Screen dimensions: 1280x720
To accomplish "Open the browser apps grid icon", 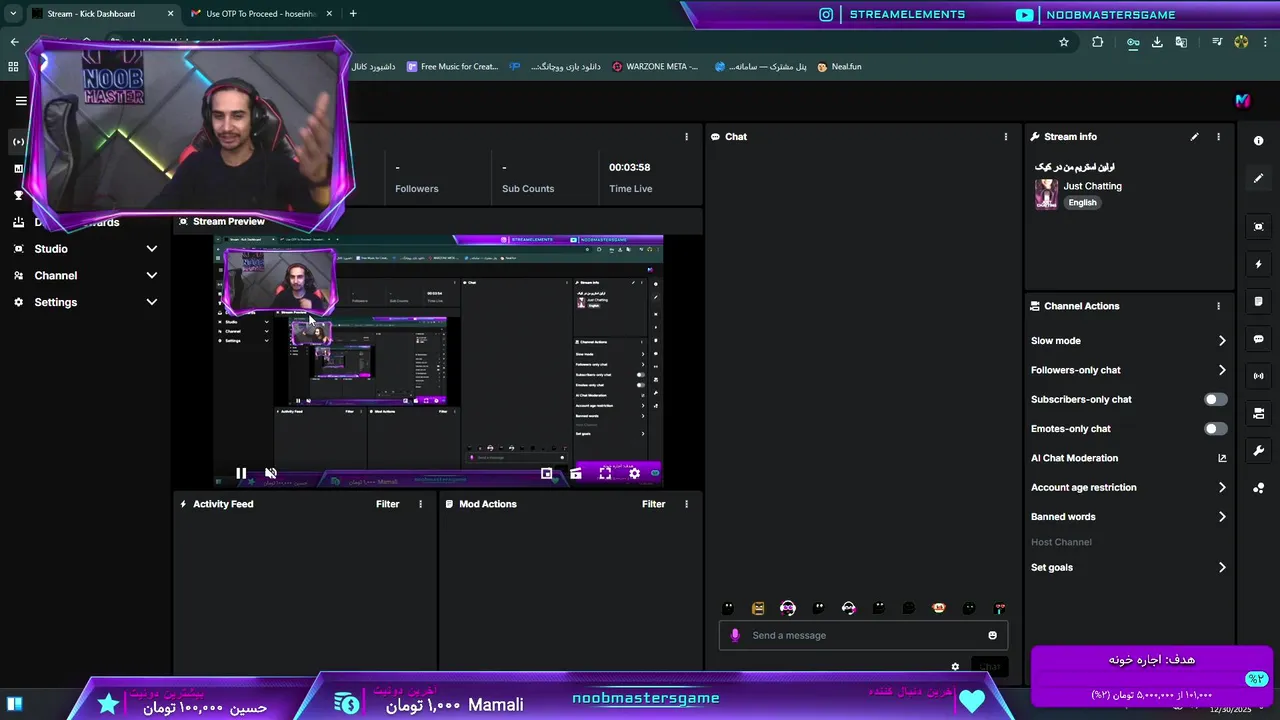I will coord(13,67).
